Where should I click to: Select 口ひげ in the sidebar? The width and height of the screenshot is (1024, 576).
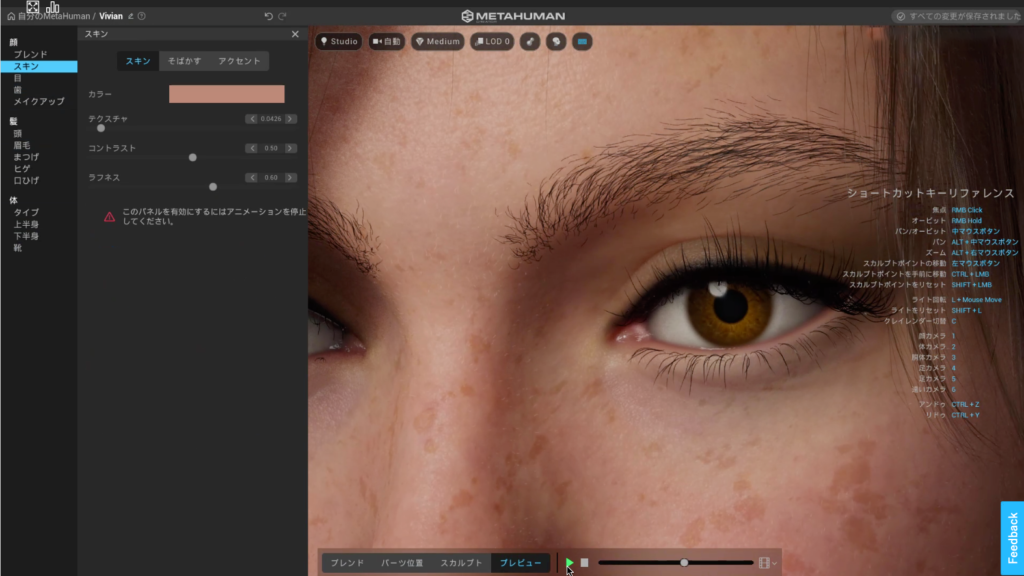click(26, 180)
